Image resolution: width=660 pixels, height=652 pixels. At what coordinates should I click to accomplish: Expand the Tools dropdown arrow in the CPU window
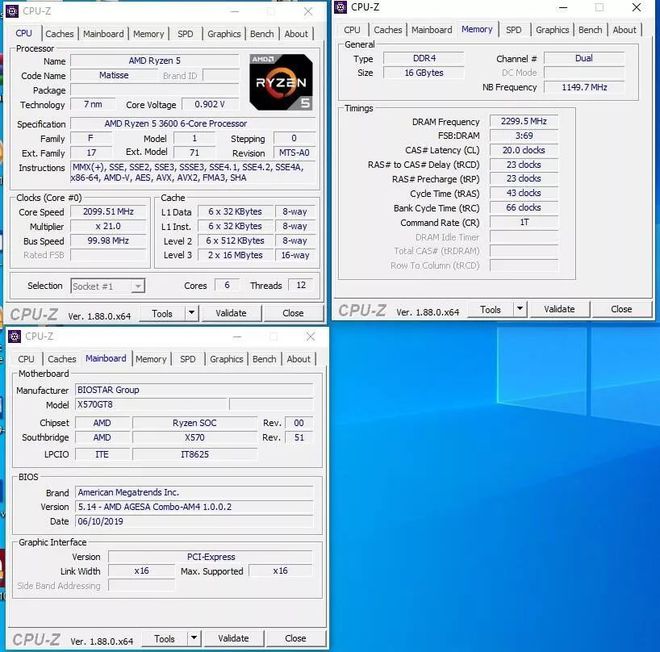click(191, 313)
